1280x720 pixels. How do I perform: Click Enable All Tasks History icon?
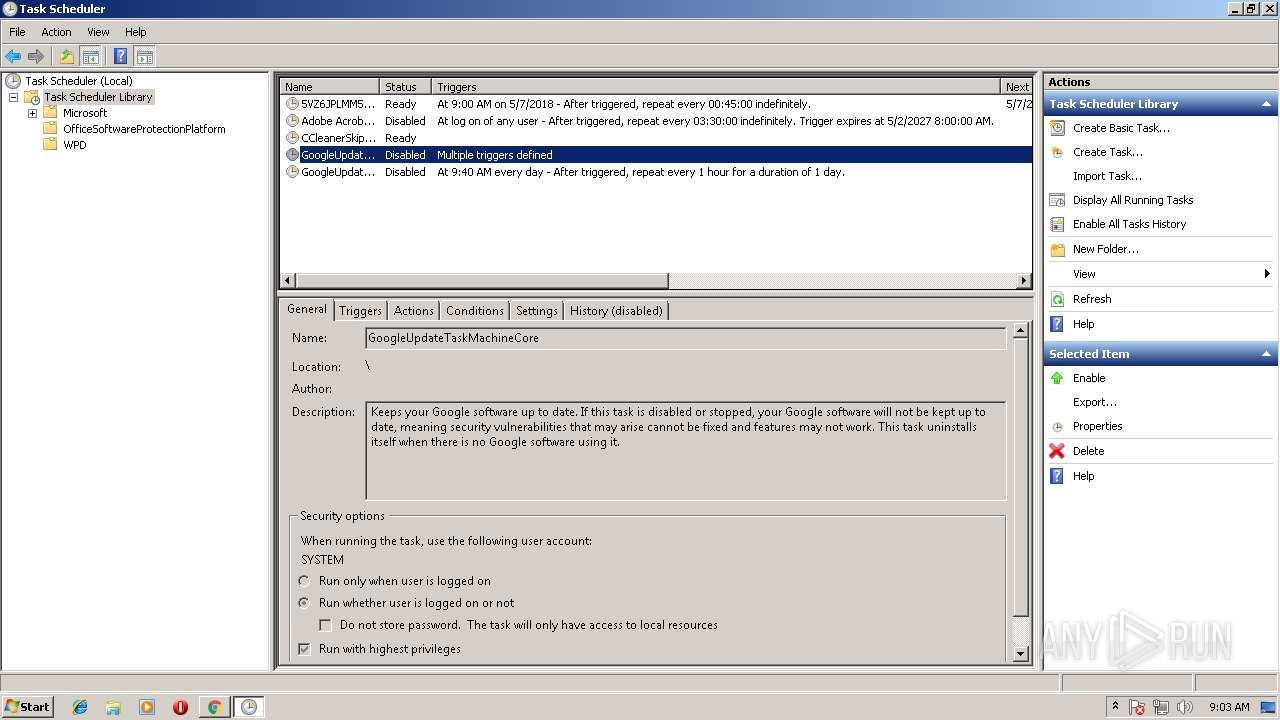click(x=1057, y=224)
